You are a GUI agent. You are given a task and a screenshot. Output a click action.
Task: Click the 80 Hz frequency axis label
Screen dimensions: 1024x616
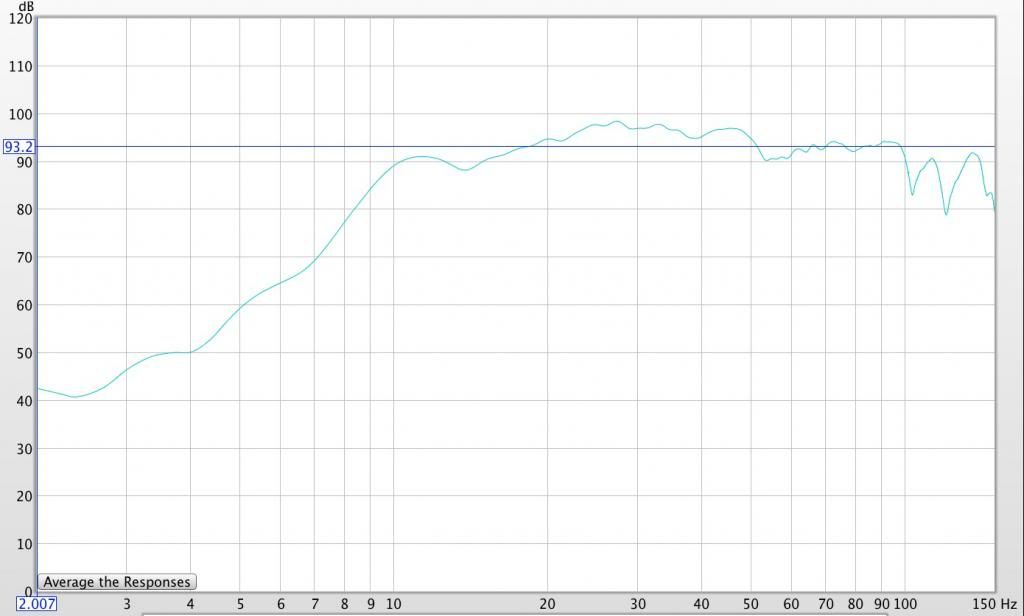[x=856, y=604]
